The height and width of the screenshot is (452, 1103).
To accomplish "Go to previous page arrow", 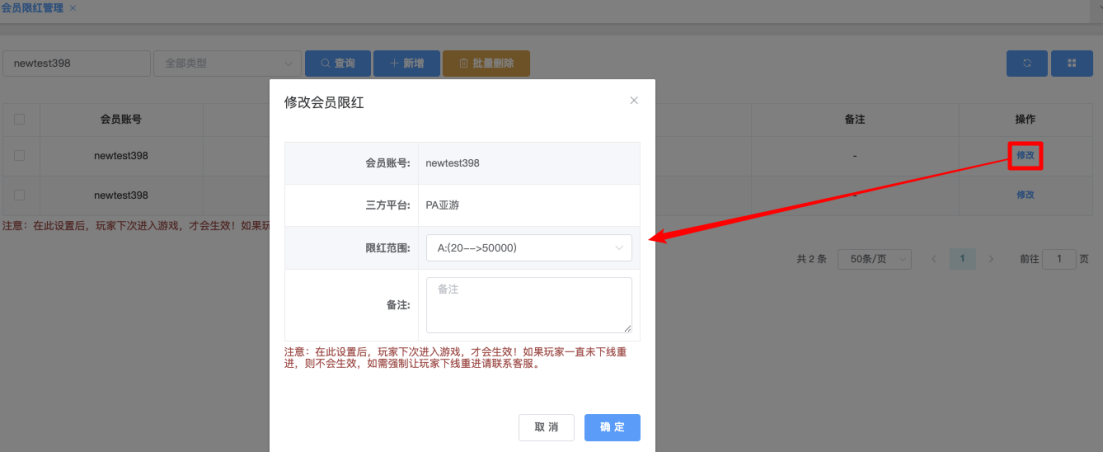I will click(934, 259).
